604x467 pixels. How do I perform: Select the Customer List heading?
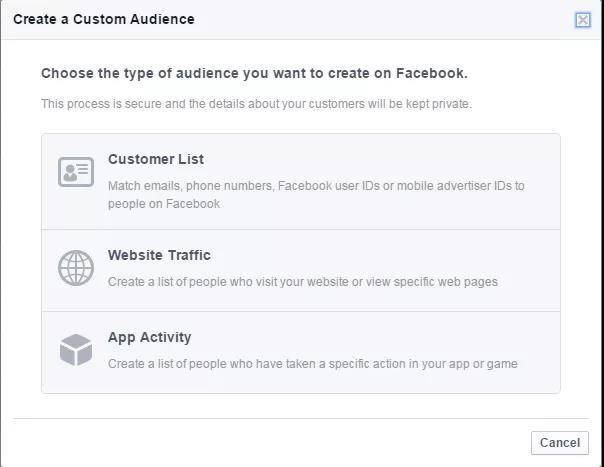point(156,159)
